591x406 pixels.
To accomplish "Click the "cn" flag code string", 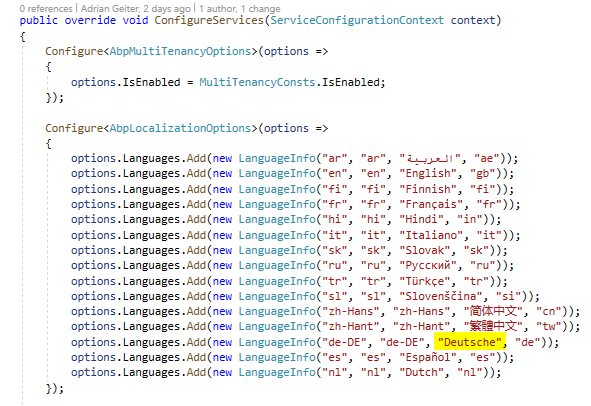I will click(x=549, y=311).
